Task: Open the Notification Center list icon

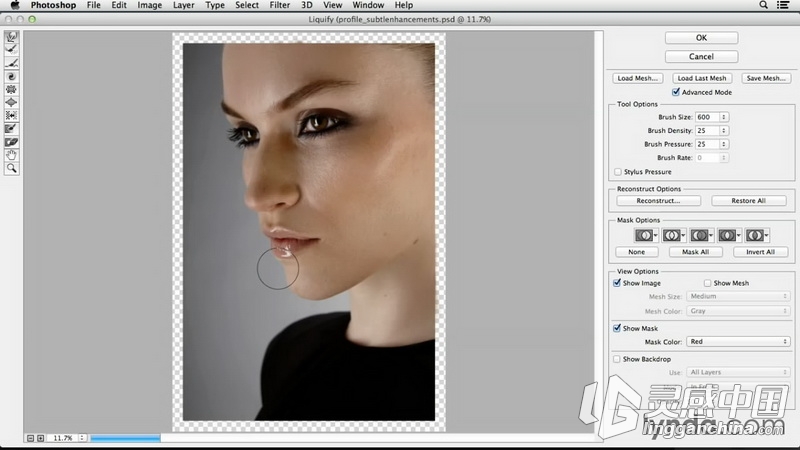Action: 783,5
